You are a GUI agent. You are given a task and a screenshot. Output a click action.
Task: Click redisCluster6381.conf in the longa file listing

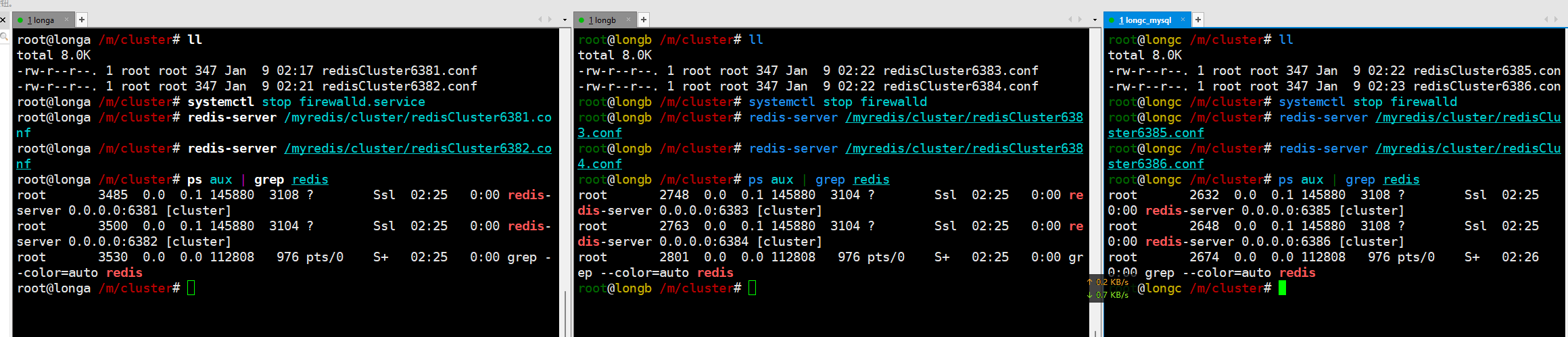pos(400,71)
